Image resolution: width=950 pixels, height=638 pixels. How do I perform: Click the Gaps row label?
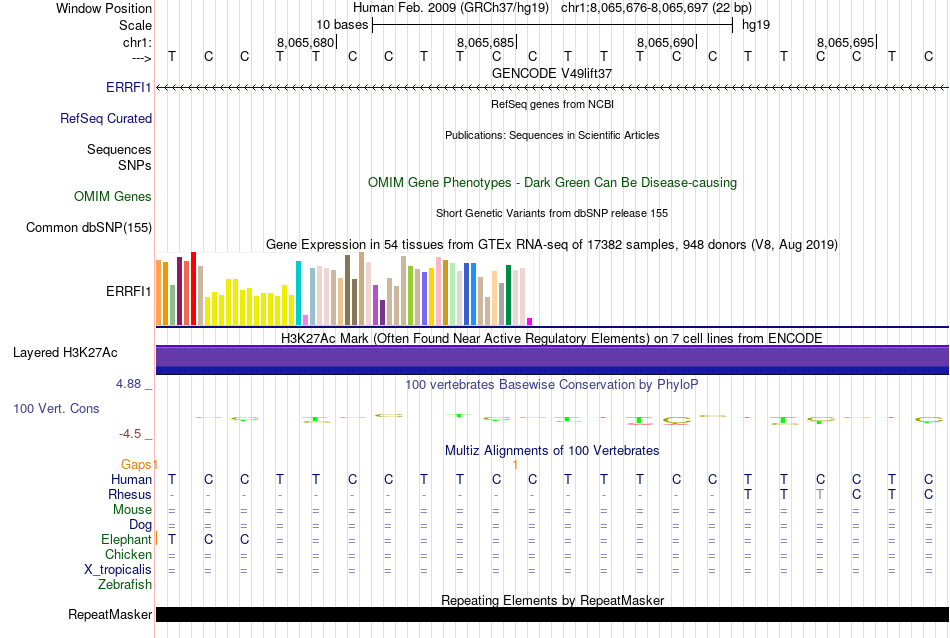point(136,465)
